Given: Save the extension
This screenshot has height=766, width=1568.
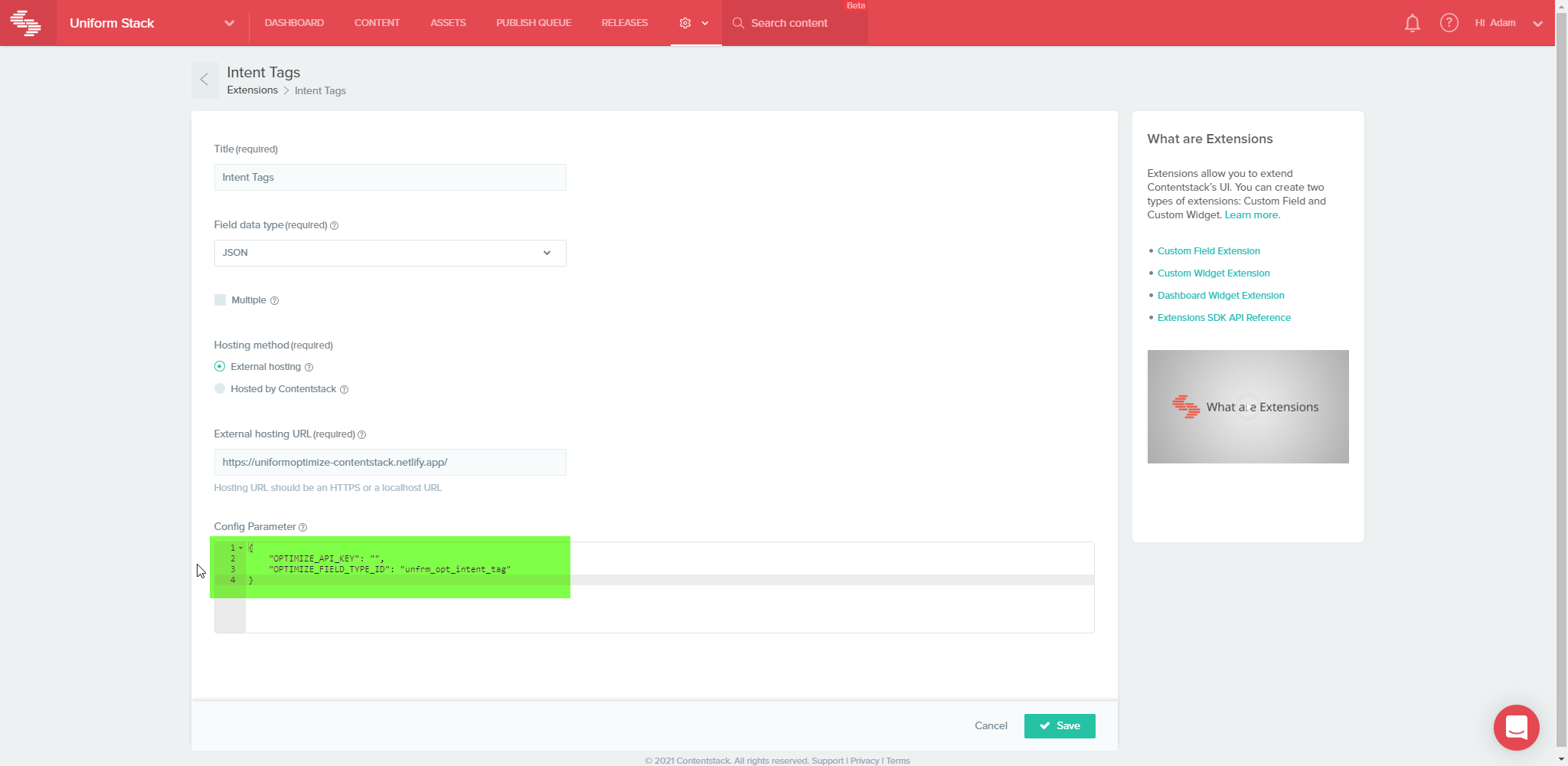Looking at the screenshot, I should pos(1060,726).
